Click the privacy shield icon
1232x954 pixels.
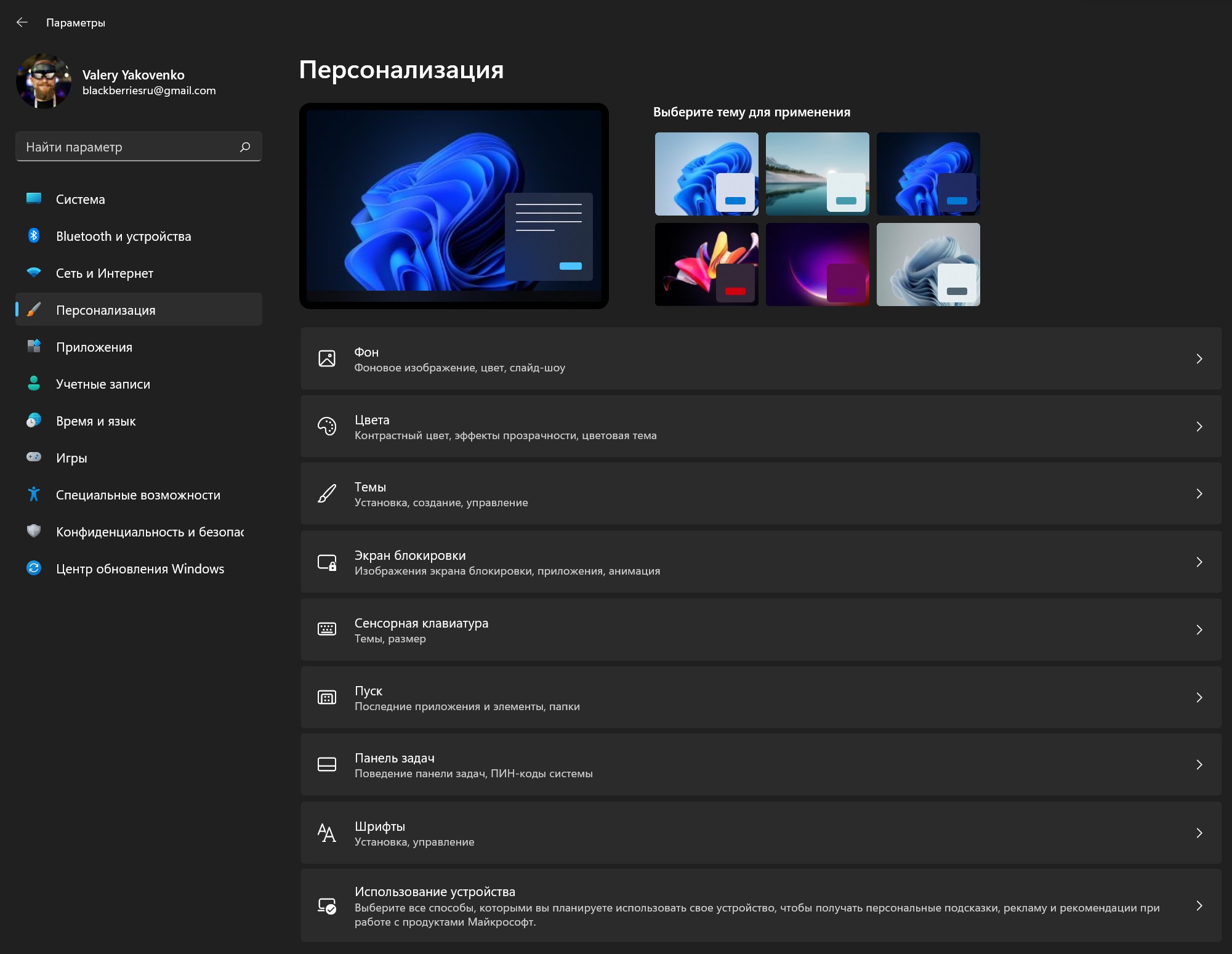point(34,531)
